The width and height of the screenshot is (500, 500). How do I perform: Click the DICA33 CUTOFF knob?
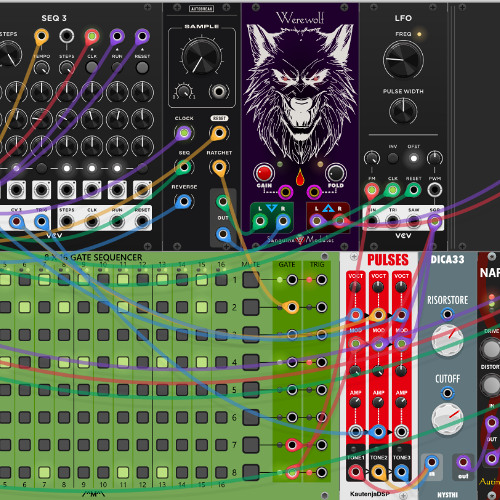click(447, 418)
